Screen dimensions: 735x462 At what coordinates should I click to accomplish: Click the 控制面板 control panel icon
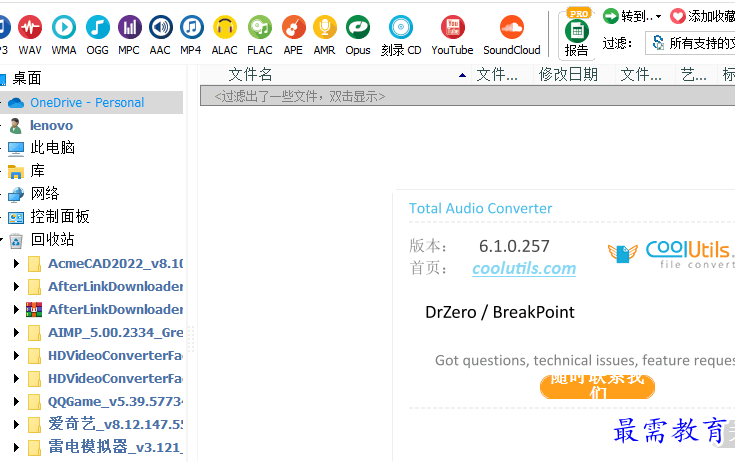point(16,217)
